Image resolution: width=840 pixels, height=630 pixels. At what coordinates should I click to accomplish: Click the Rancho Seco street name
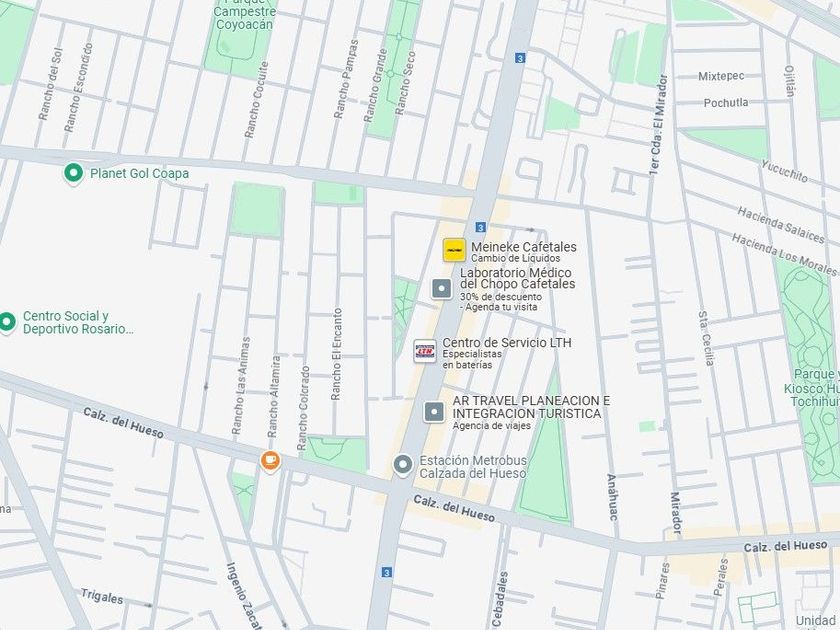tap(405, 83)
